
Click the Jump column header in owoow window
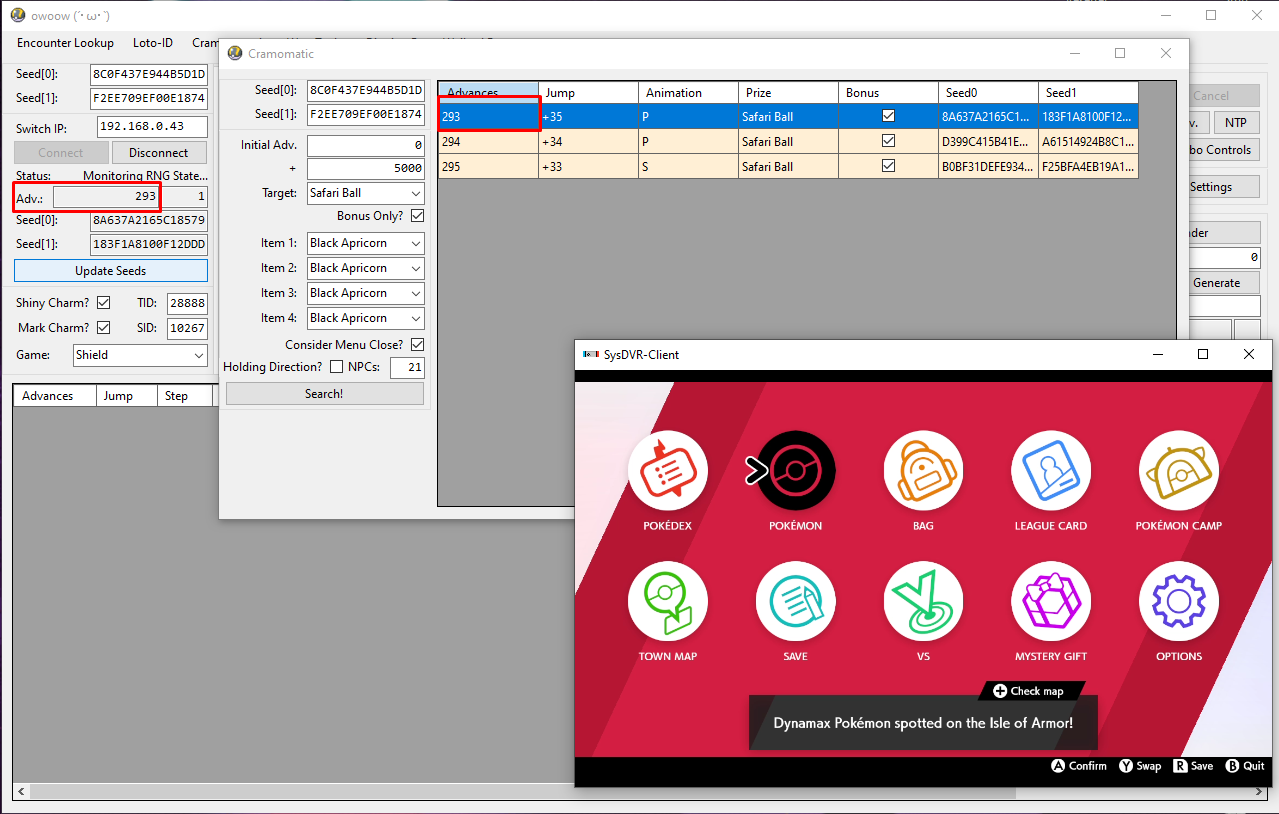tap(126, 396)
